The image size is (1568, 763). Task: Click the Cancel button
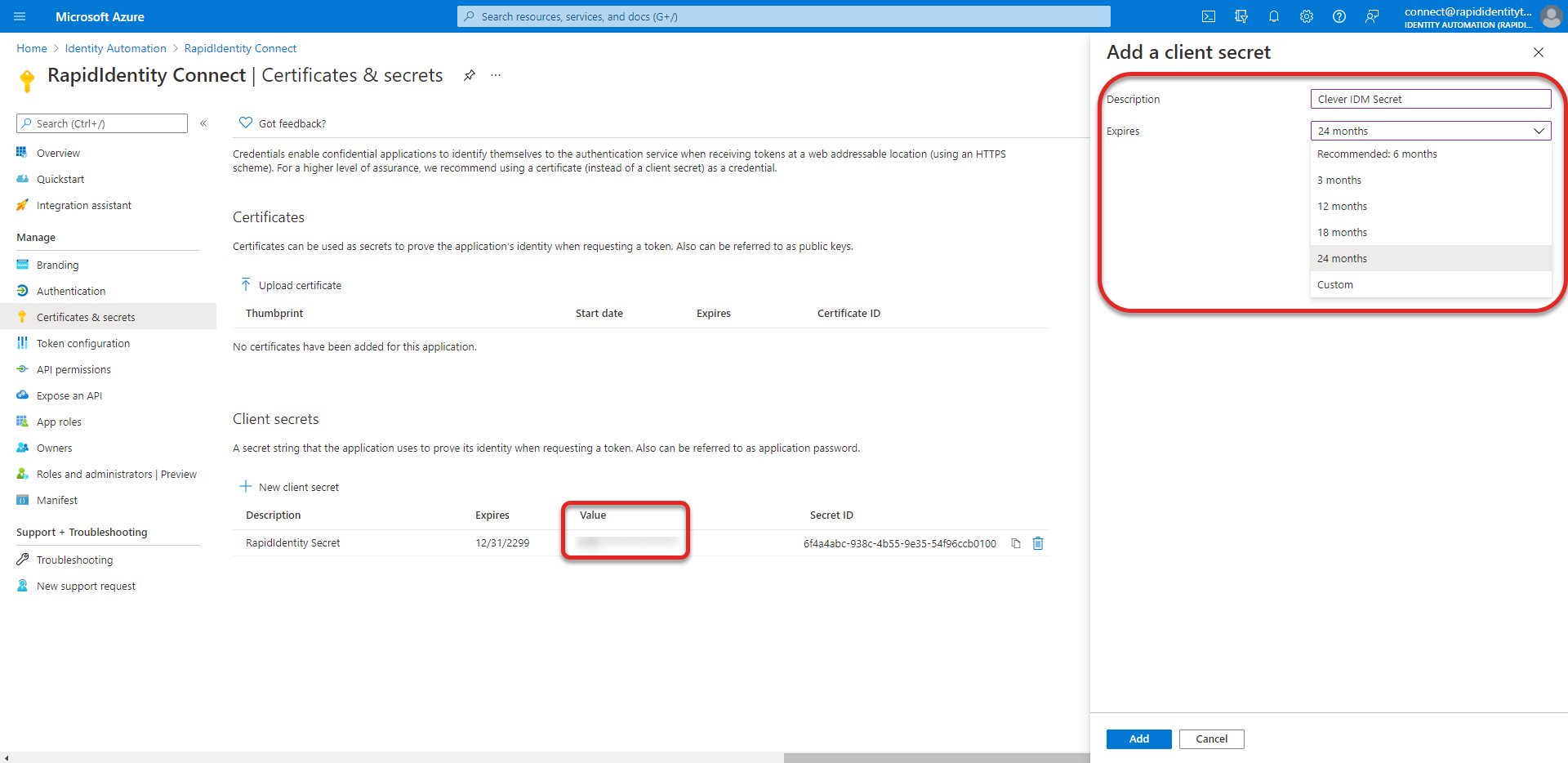point(1212,738)
